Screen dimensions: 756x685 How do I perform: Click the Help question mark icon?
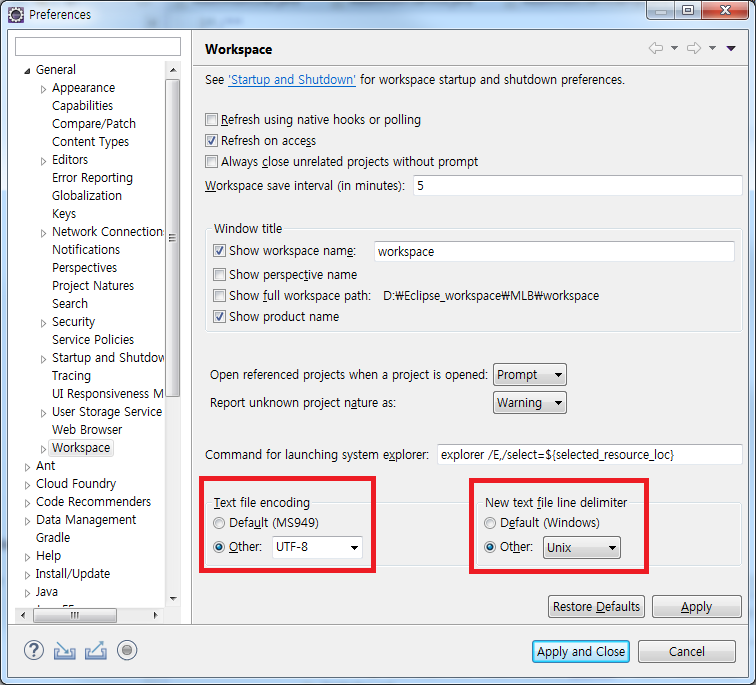(34, 650)
